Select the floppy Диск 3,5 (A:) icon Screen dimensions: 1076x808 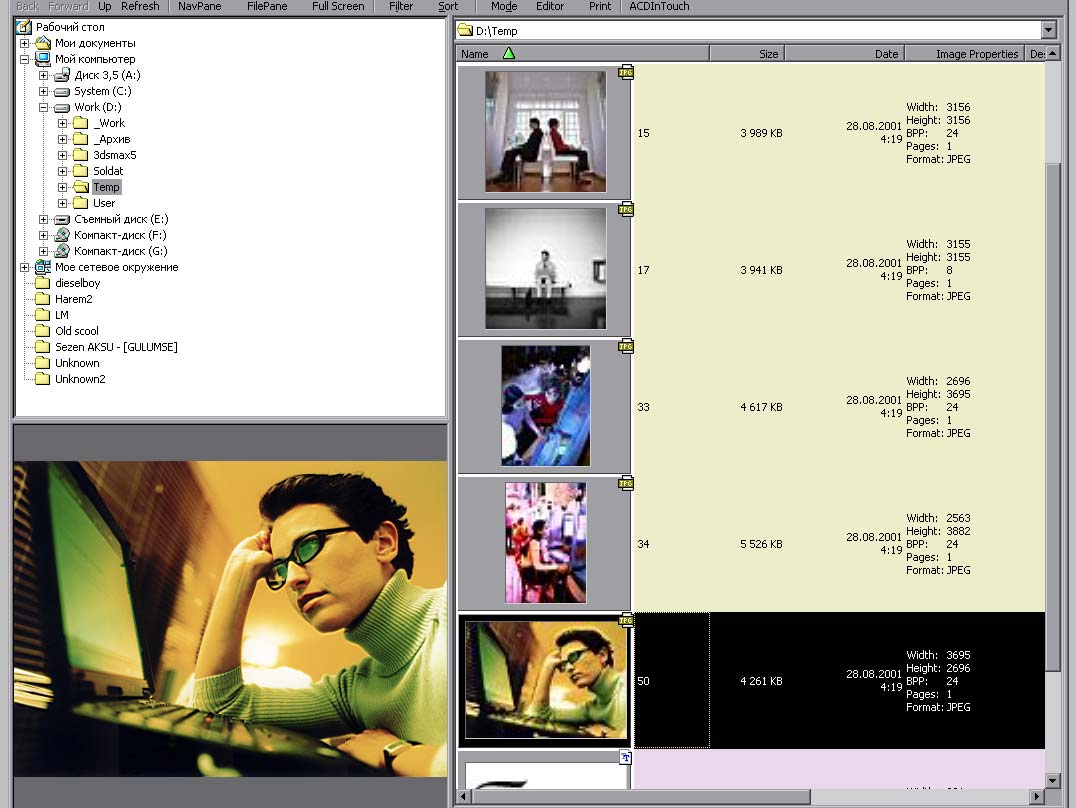62,75
